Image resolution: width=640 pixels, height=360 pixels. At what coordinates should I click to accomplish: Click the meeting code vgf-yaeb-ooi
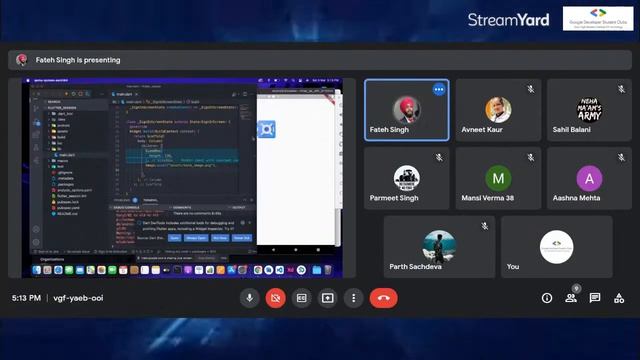[78, 298]
